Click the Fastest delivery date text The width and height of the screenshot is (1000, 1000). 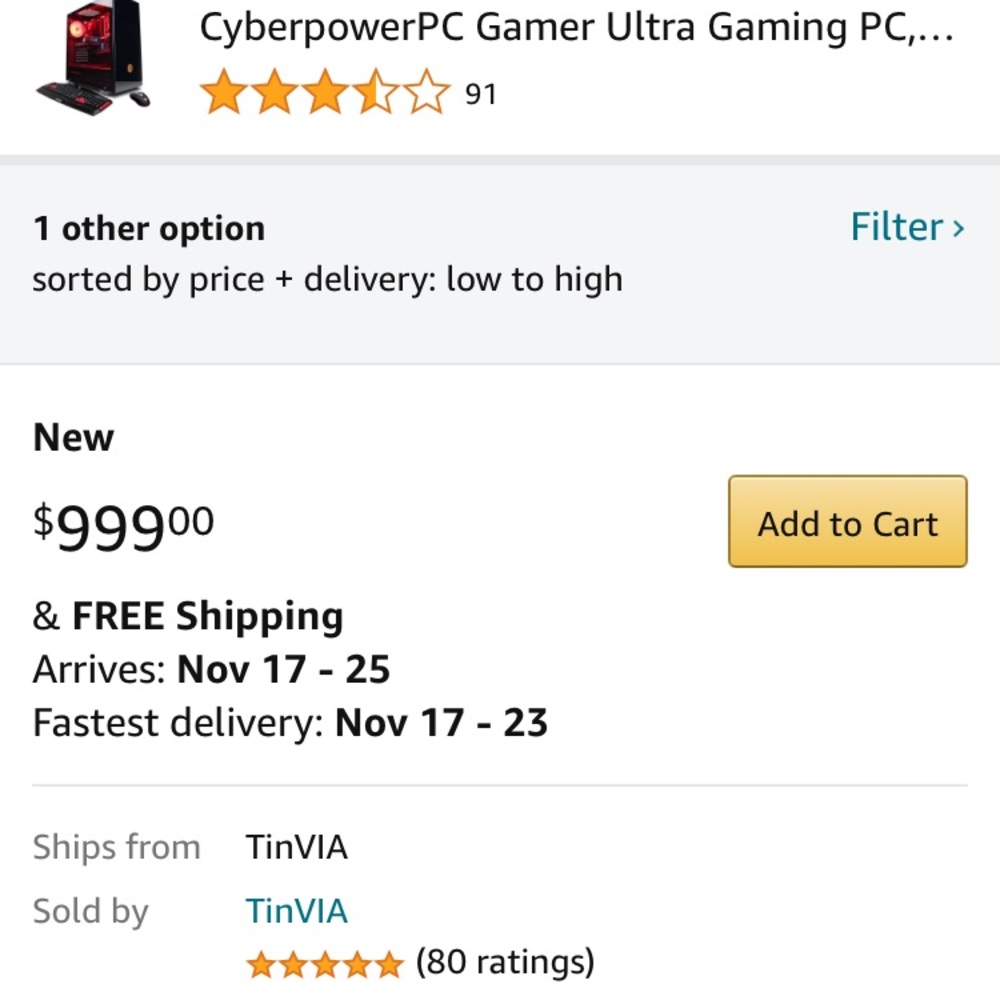(x=443, y=722)
